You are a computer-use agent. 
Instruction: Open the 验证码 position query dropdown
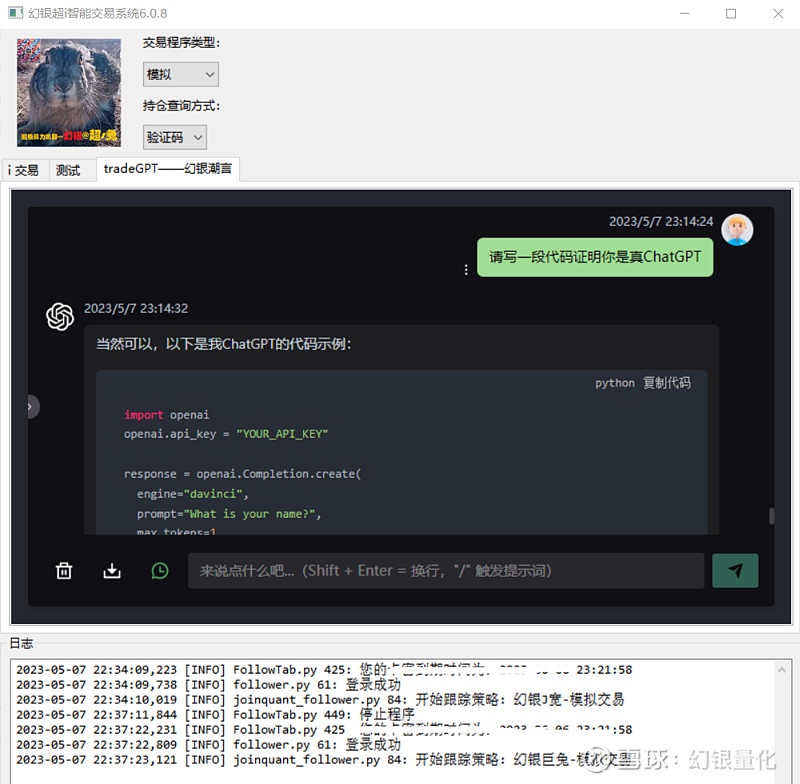(x=174, y=138)
